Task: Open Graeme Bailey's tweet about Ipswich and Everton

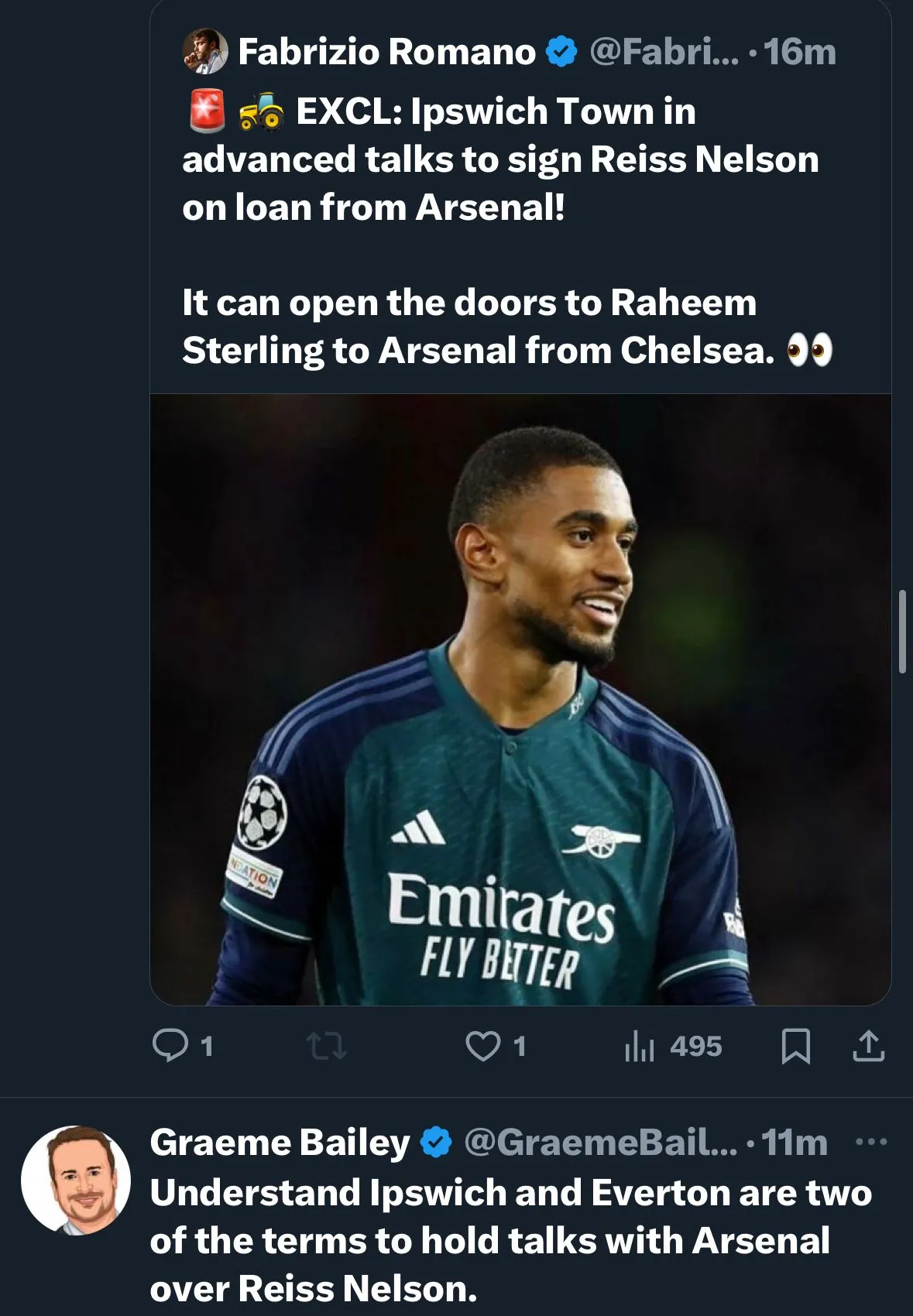Action: point(511,1240)
